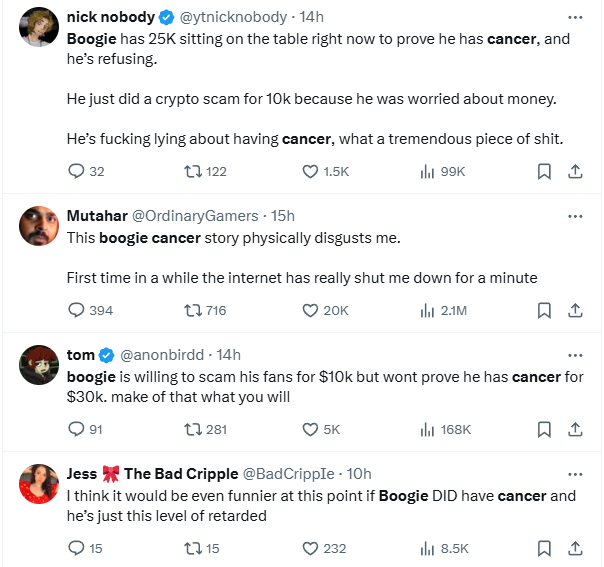Screen dimensions: 604x567
Task: Bookmark Jess's tweet
Action: pos(544,549)
